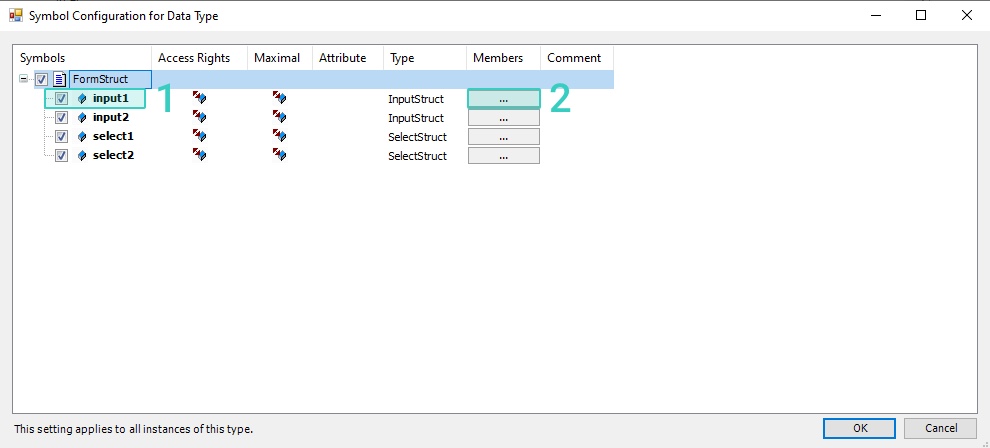This screenshot has width=990, height=448.
Task: Confirm with the OK button
Action: click(x=859, y=428)
